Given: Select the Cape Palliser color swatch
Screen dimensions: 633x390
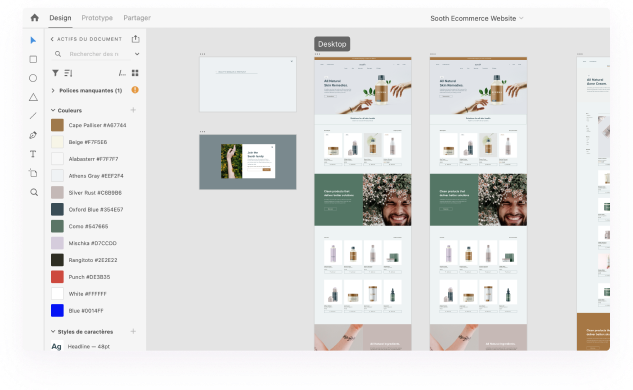Looking at the screenshot, I should (x=57, y=125).
